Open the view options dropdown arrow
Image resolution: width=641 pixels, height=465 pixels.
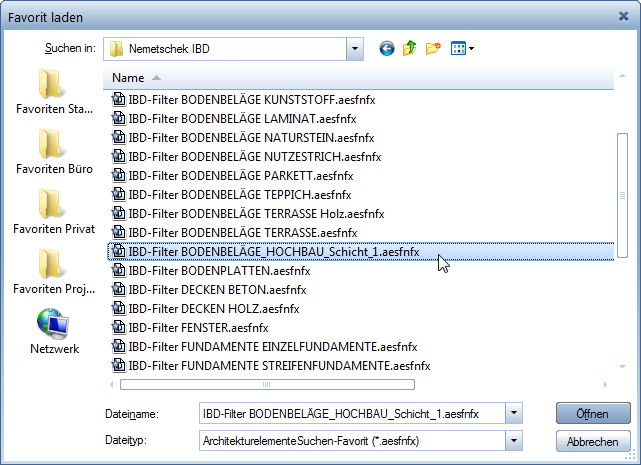pos(471,49)
